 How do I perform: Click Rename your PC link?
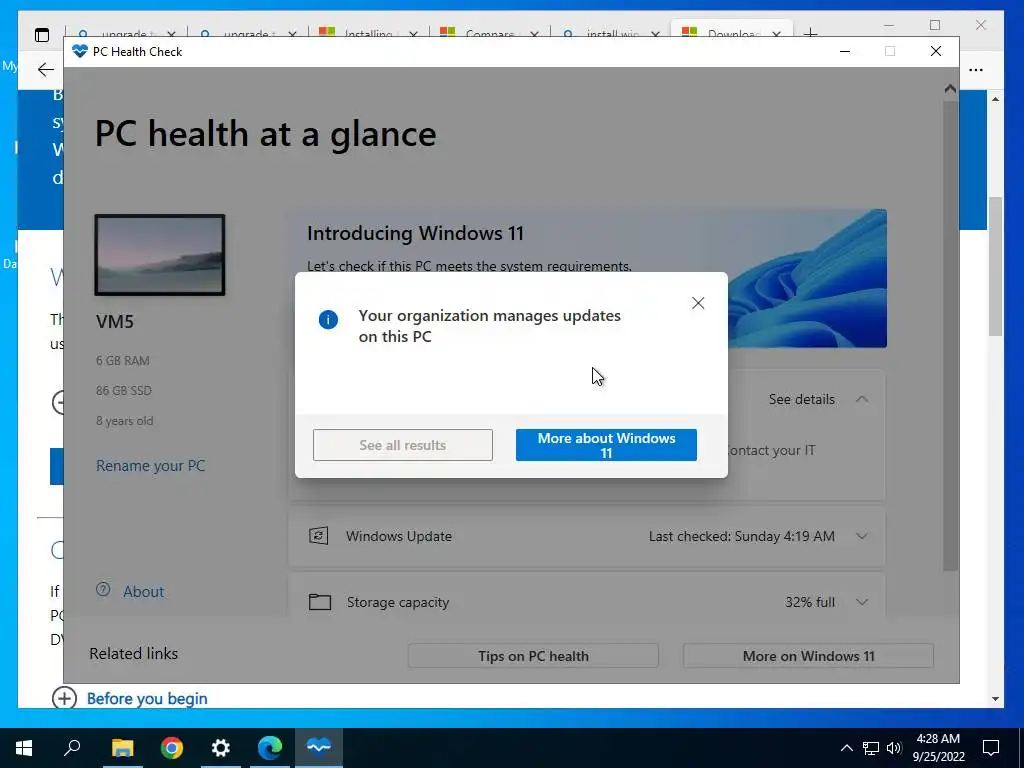pos(150,466)
